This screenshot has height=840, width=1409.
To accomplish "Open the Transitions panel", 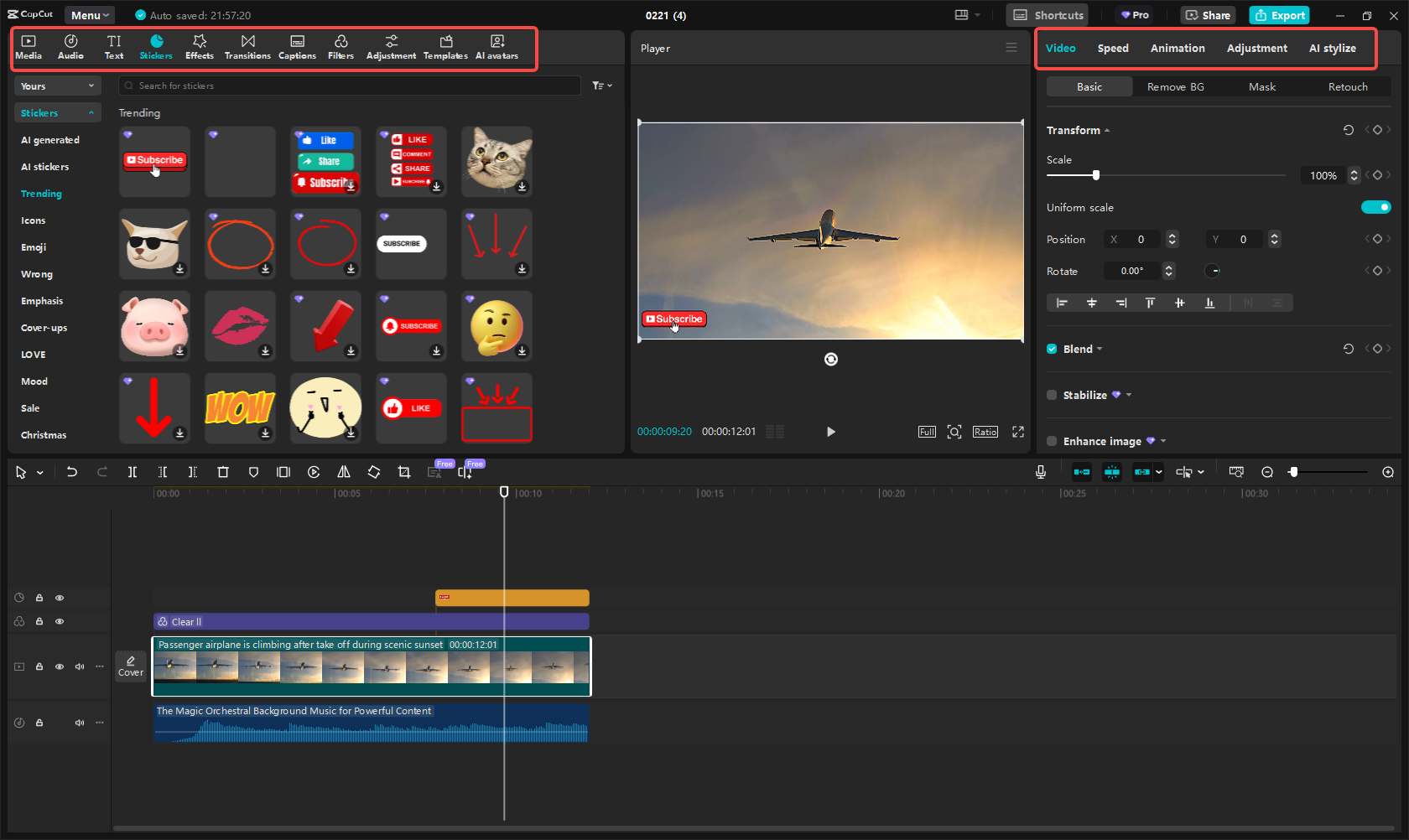I will 247,47.
